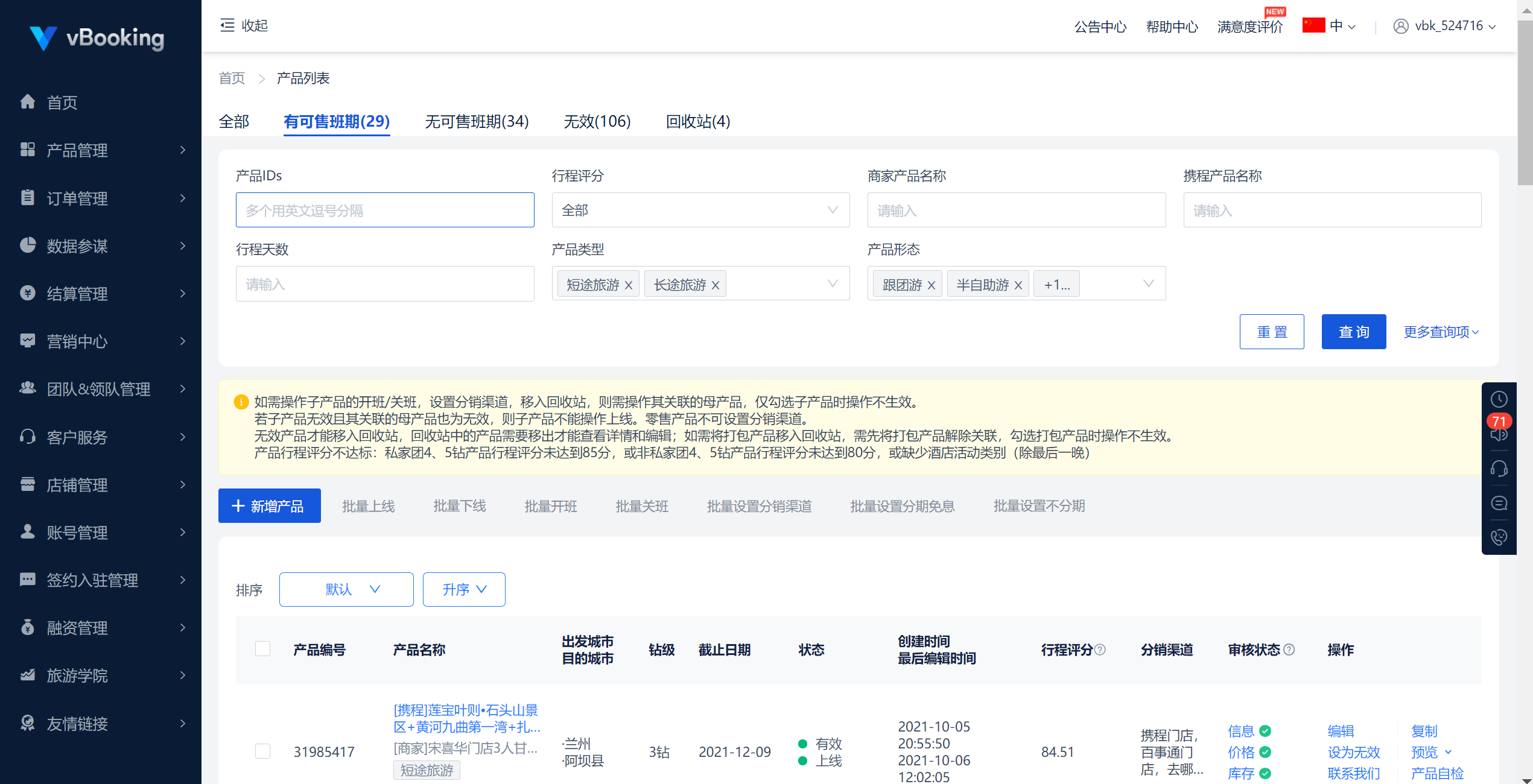The image size is (1533, 784).
Task: Remove the 跟团游 tag from product form
Action: [x=932, y=285]
